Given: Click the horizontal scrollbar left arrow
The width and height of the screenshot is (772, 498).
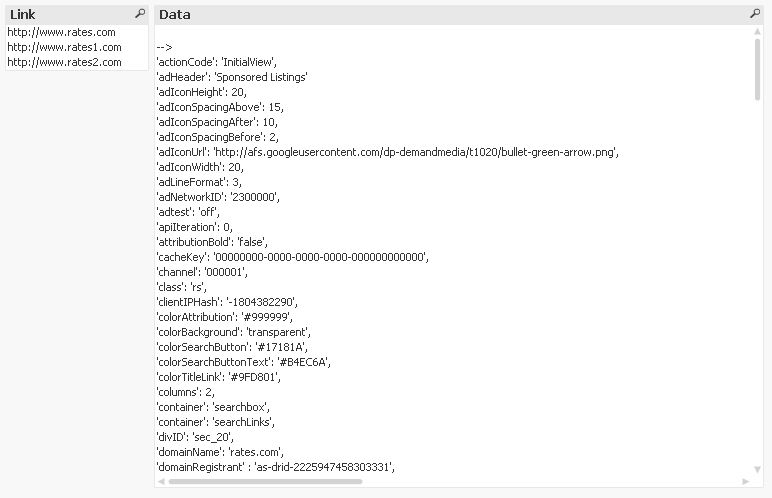Looking at the screenshot, I should 161,481.
